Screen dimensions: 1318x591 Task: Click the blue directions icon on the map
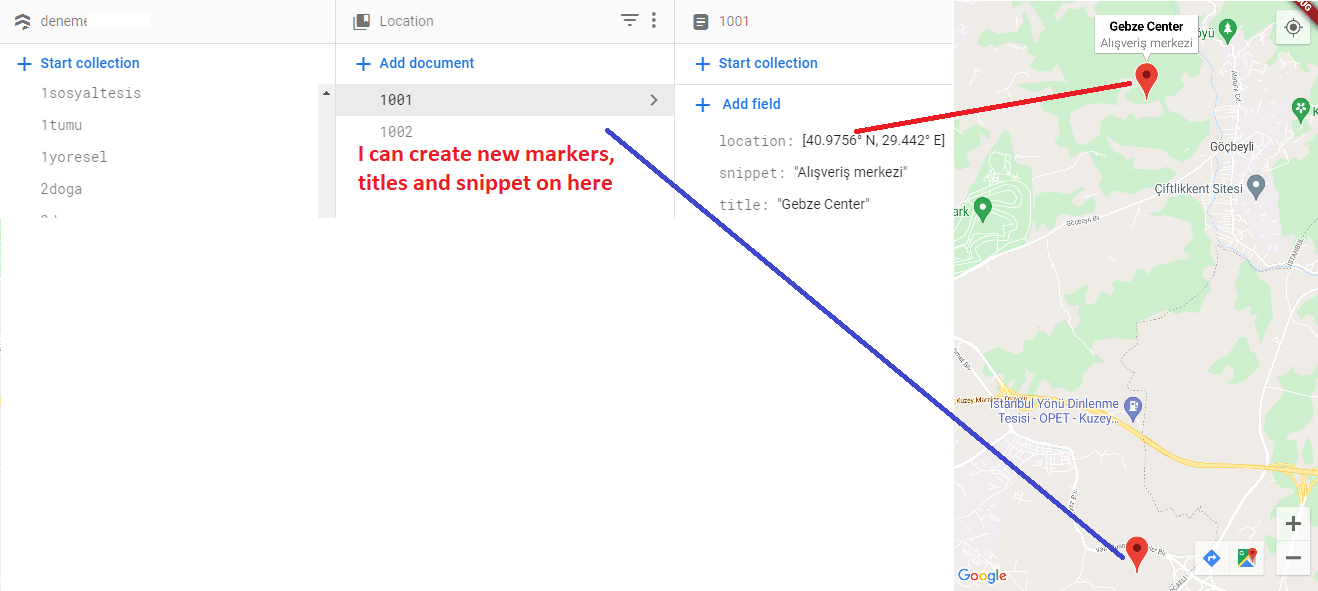click(1211, 558)
